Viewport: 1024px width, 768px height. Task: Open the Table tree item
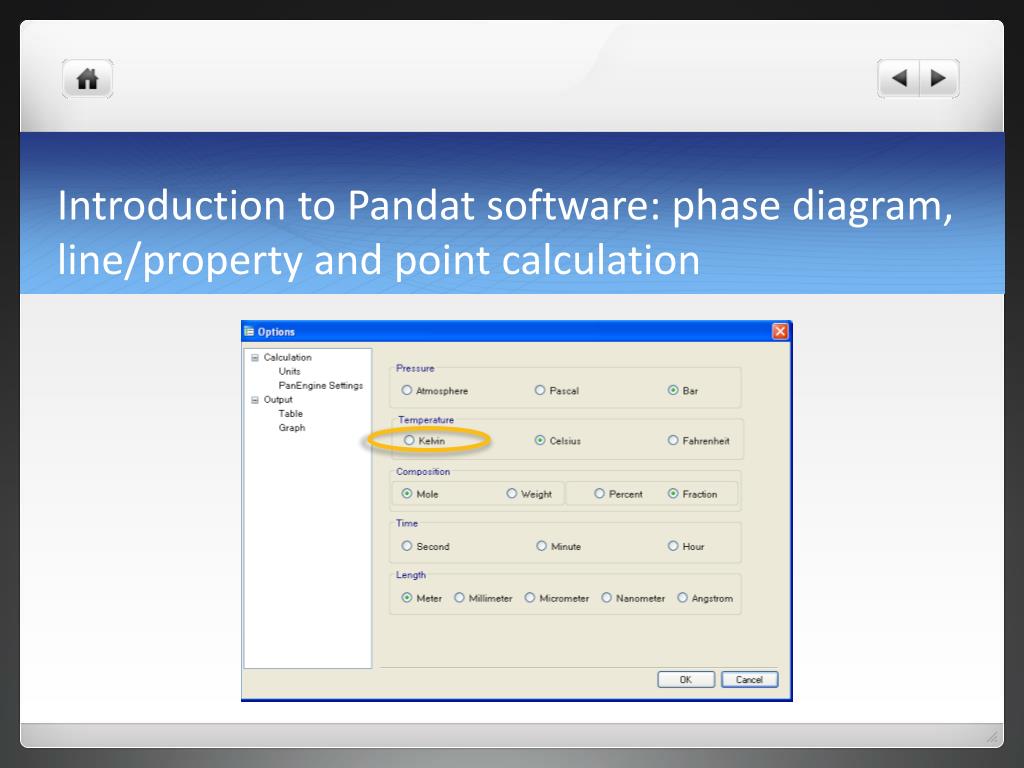pos(291,413)
